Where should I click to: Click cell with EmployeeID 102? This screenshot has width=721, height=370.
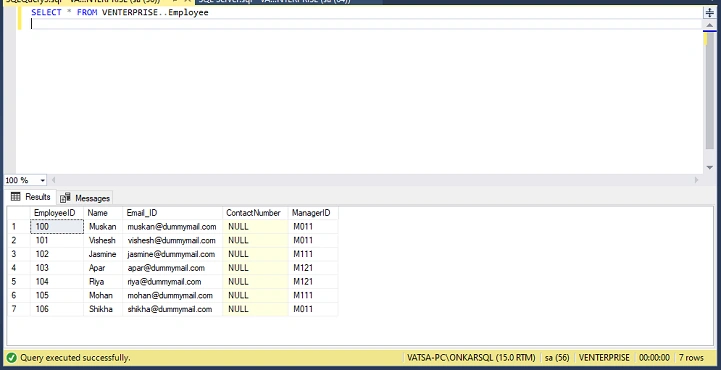coord(57,254)
